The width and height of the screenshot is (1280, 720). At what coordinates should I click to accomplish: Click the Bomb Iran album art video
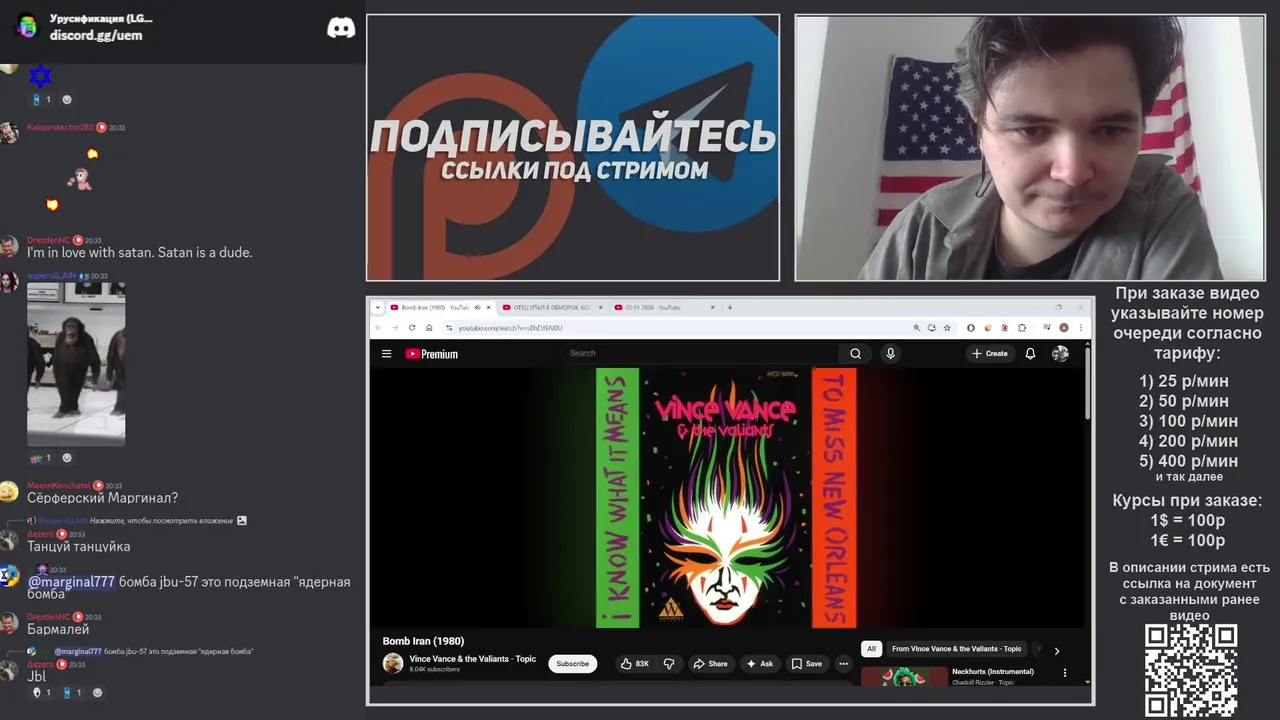[x=727, y=498]
